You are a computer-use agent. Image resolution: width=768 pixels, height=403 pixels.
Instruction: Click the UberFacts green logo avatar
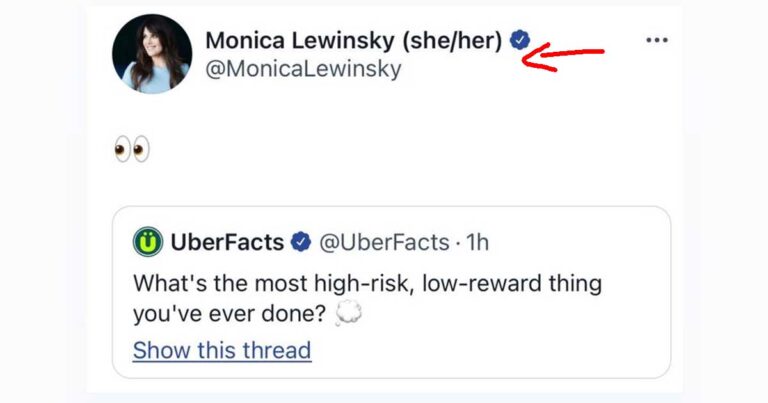pyautogui.click(x=148, y=242)
